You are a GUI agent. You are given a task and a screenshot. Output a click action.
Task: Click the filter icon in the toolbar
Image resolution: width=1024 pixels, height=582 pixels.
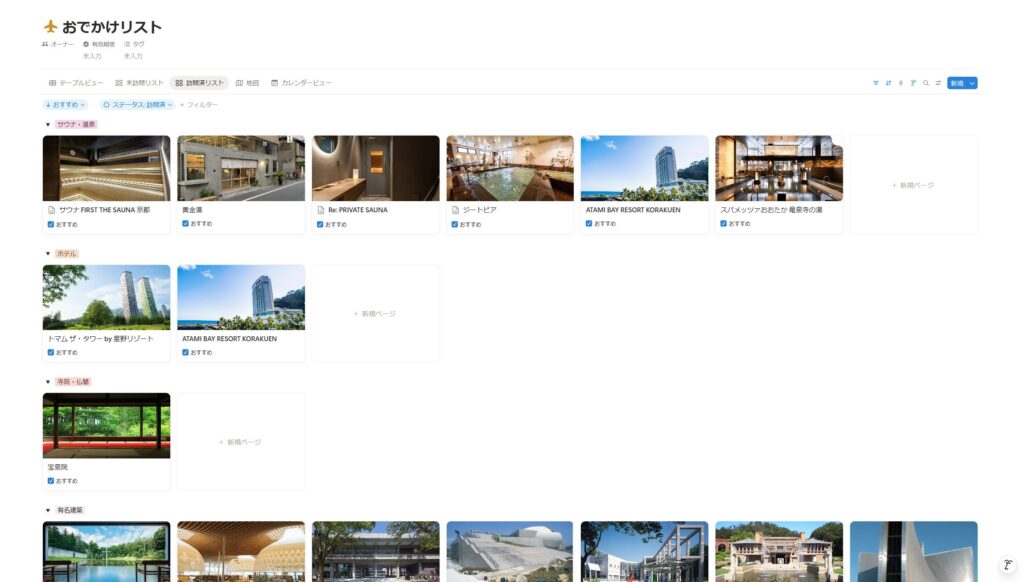pos(876,83)
